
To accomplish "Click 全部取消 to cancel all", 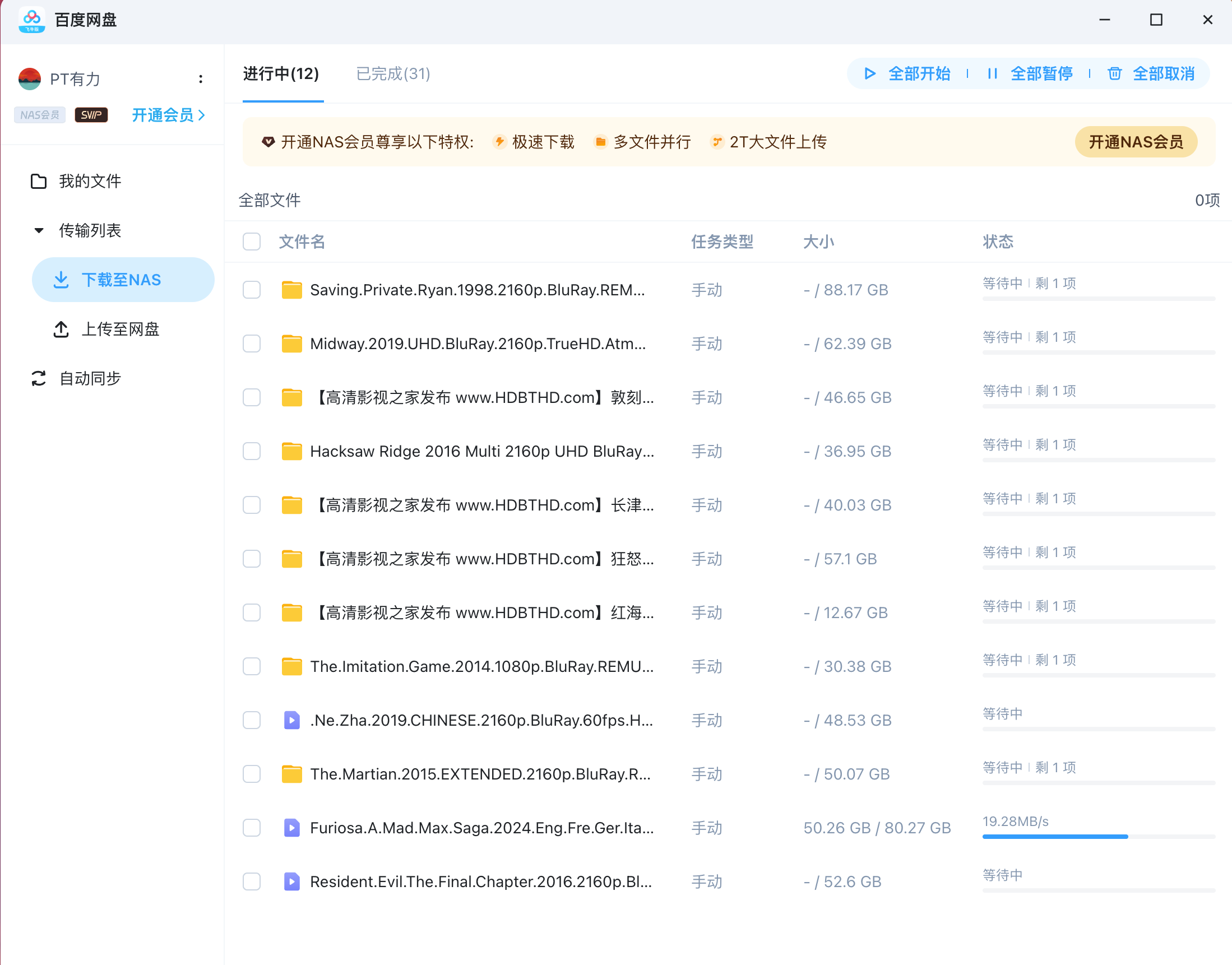I will click(x=1151, y=74).
